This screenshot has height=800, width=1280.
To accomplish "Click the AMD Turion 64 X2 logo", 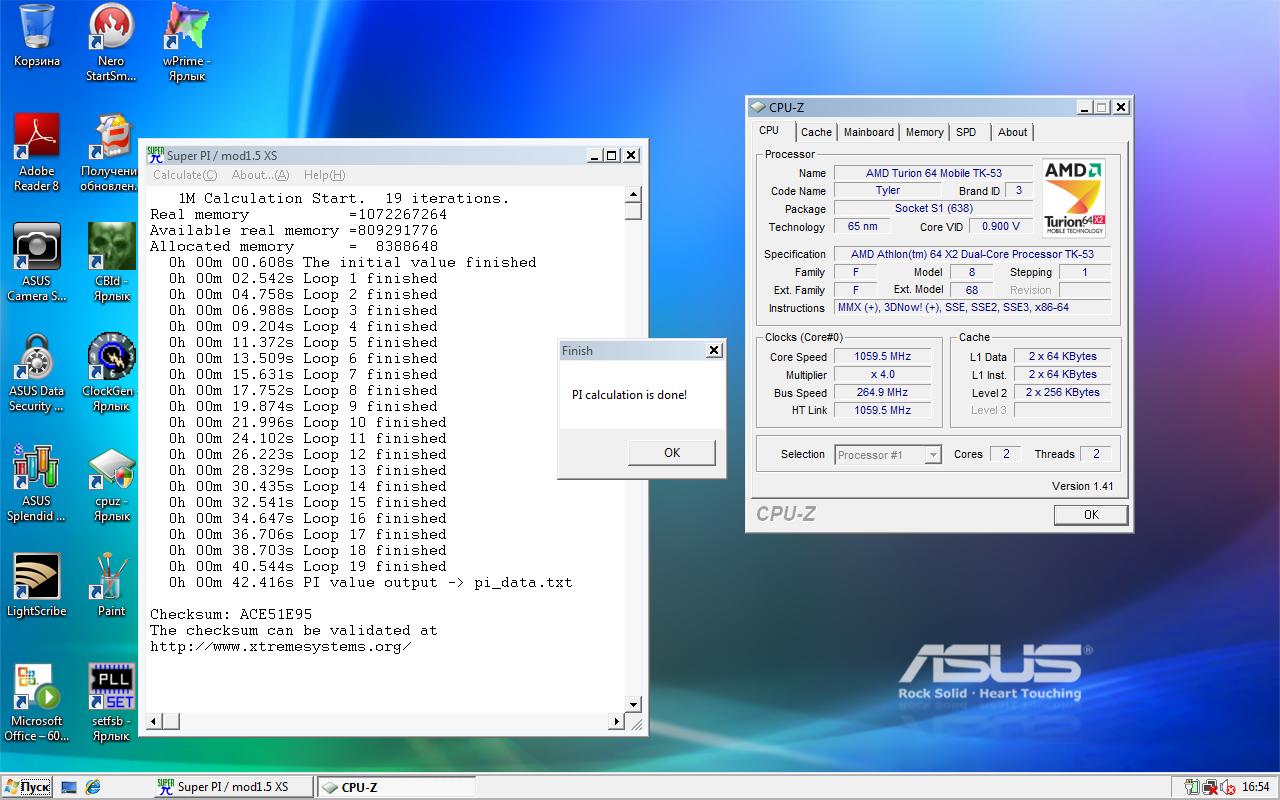I will pos(1074,198).
